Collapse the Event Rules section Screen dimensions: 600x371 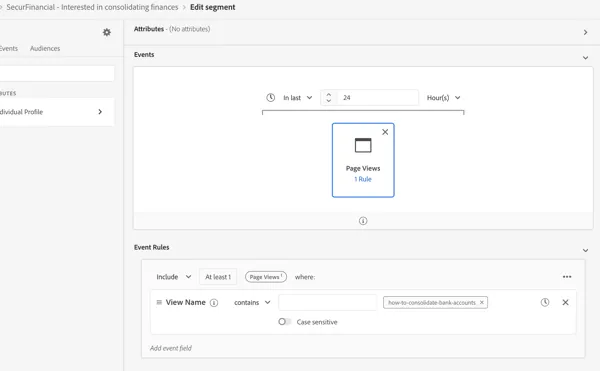(x=585, y=250)
